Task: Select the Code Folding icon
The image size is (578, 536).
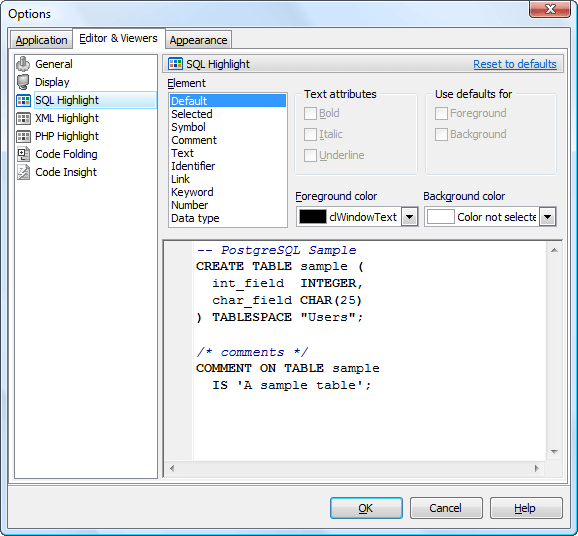Action: click(x=23, y=154)
